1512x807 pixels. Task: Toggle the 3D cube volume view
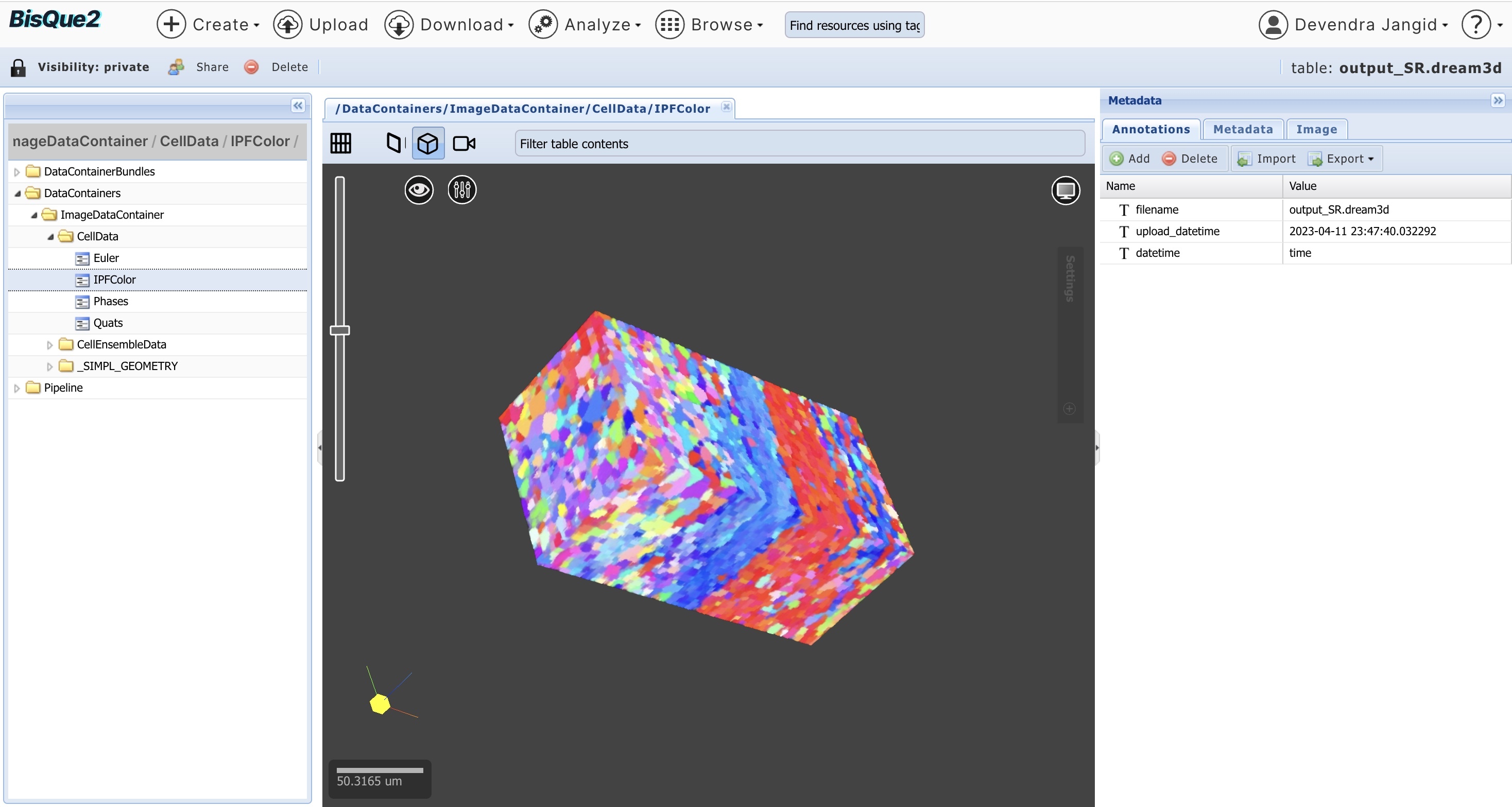point(428,143)
